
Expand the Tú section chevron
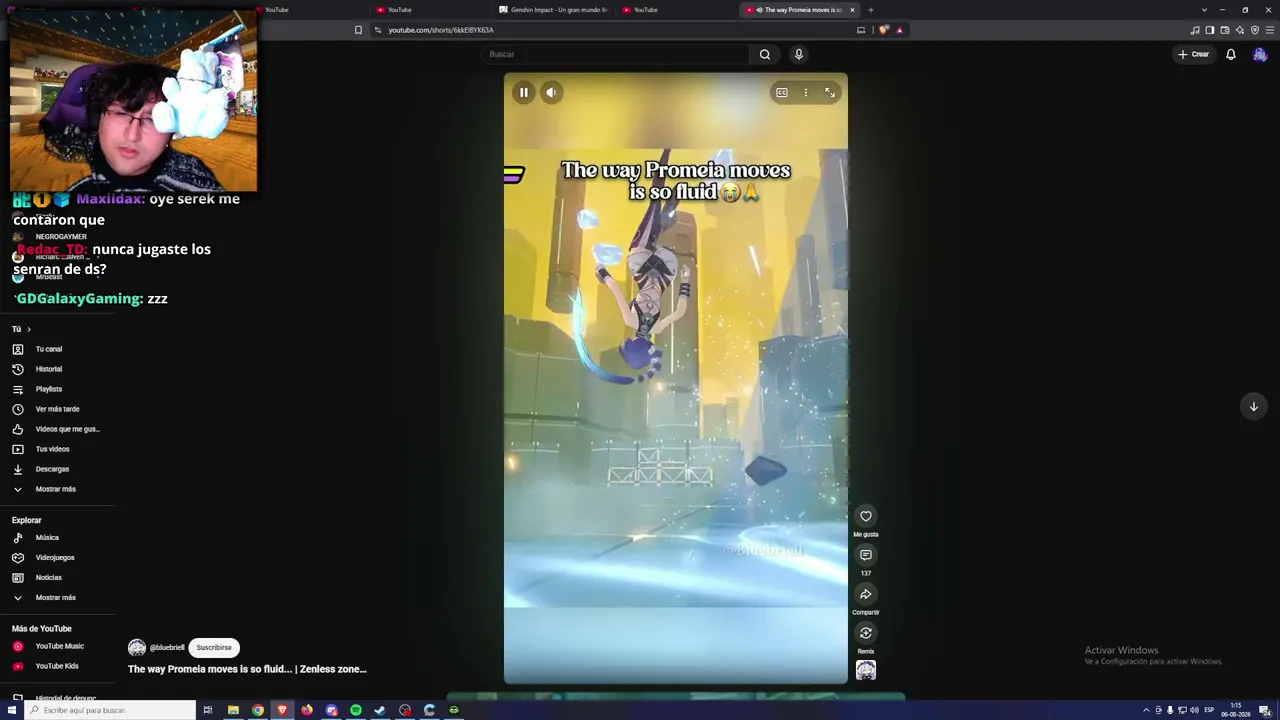tap(29, 329)
